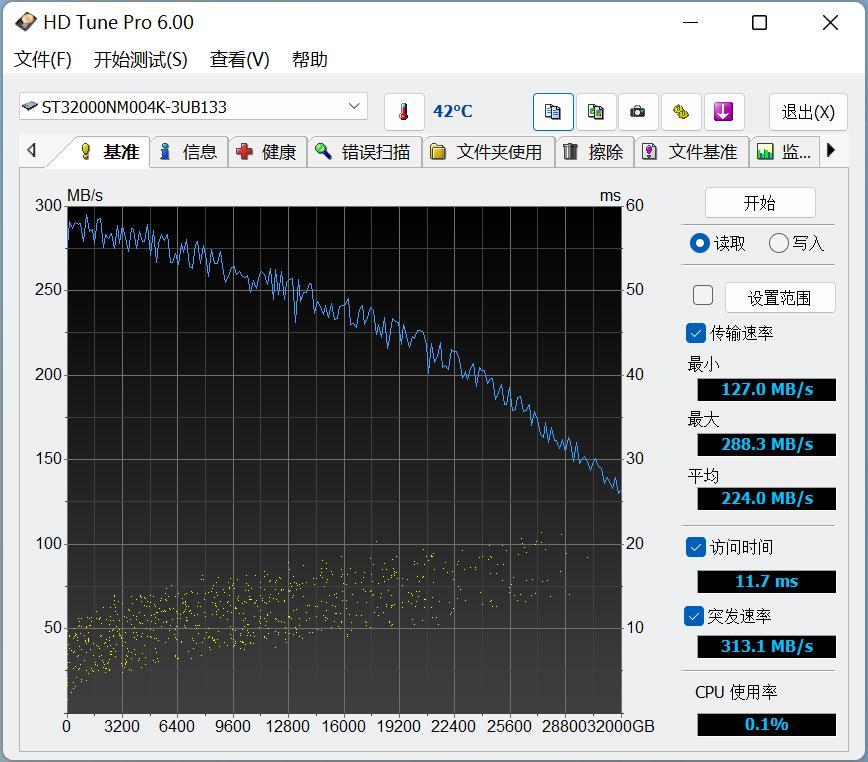Click the thermometer temperature icon
This screenshot has height=762, width=868.
pos(404,112)
